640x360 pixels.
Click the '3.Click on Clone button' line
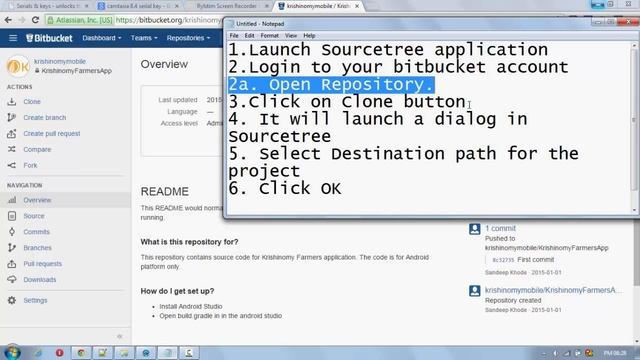click(347, 102)
